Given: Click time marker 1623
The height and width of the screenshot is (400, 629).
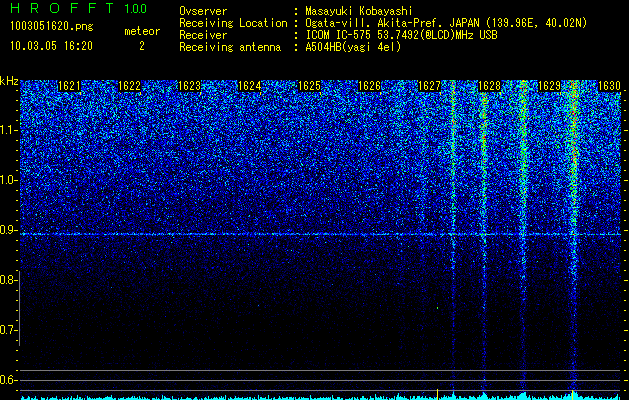Looking at the screenshot, I should point(189,86).
